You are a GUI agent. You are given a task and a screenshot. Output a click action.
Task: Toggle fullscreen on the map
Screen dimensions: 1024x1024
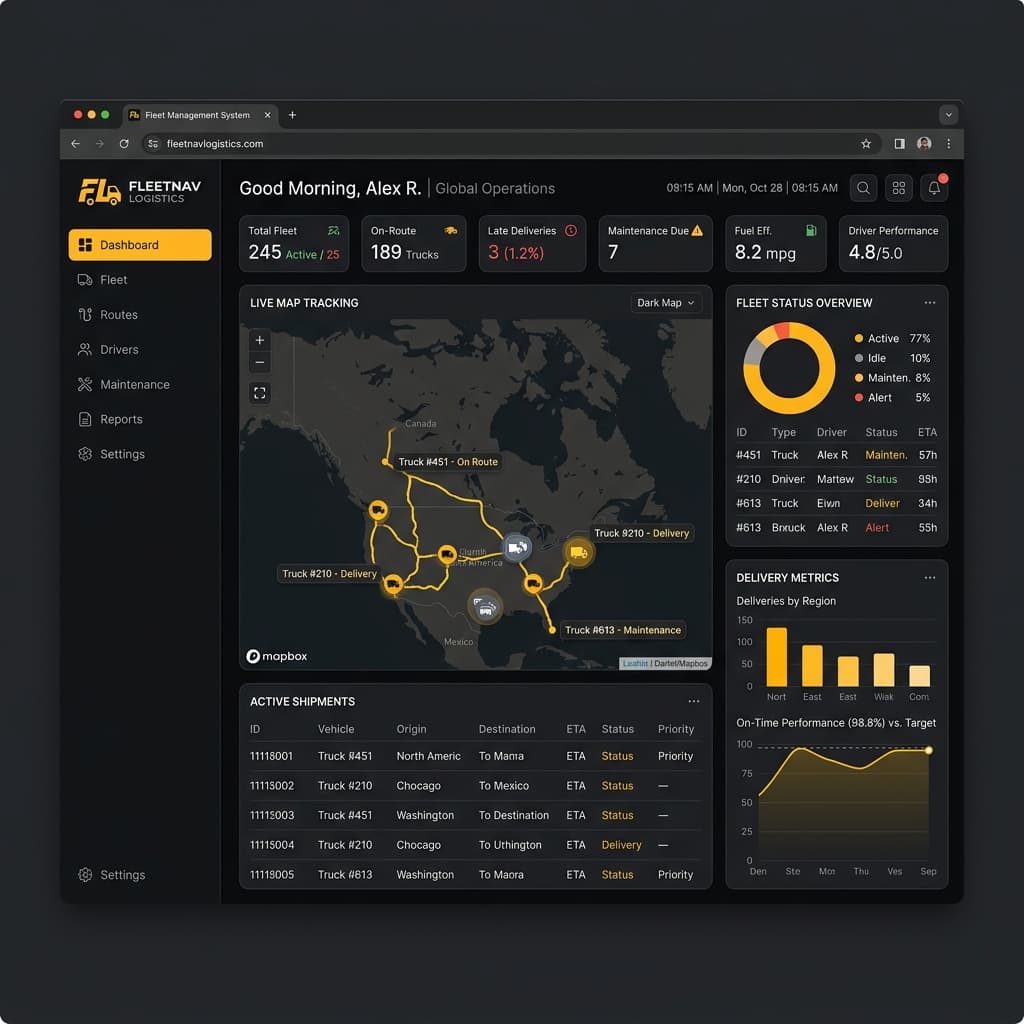tap(260, 392)
